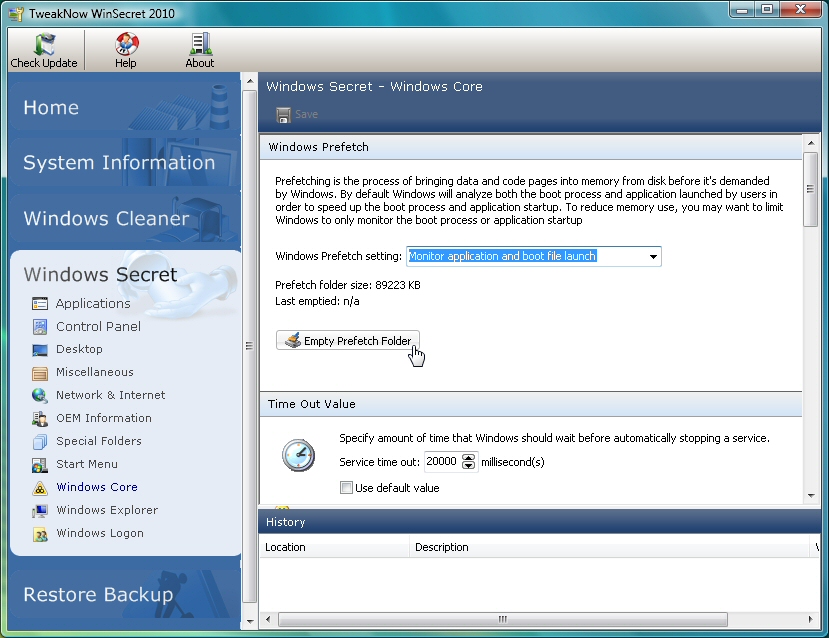829x638 pixels.
Task: Open the System Information section
Action: pos(125,162)
